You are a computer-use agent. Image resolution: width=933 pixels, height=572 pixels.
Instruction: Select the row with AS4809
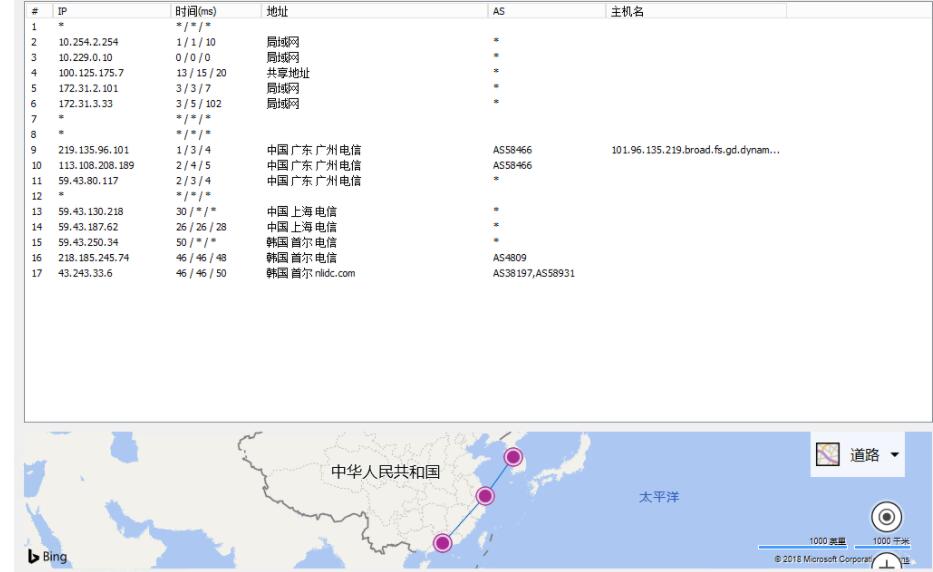(511, 257)
